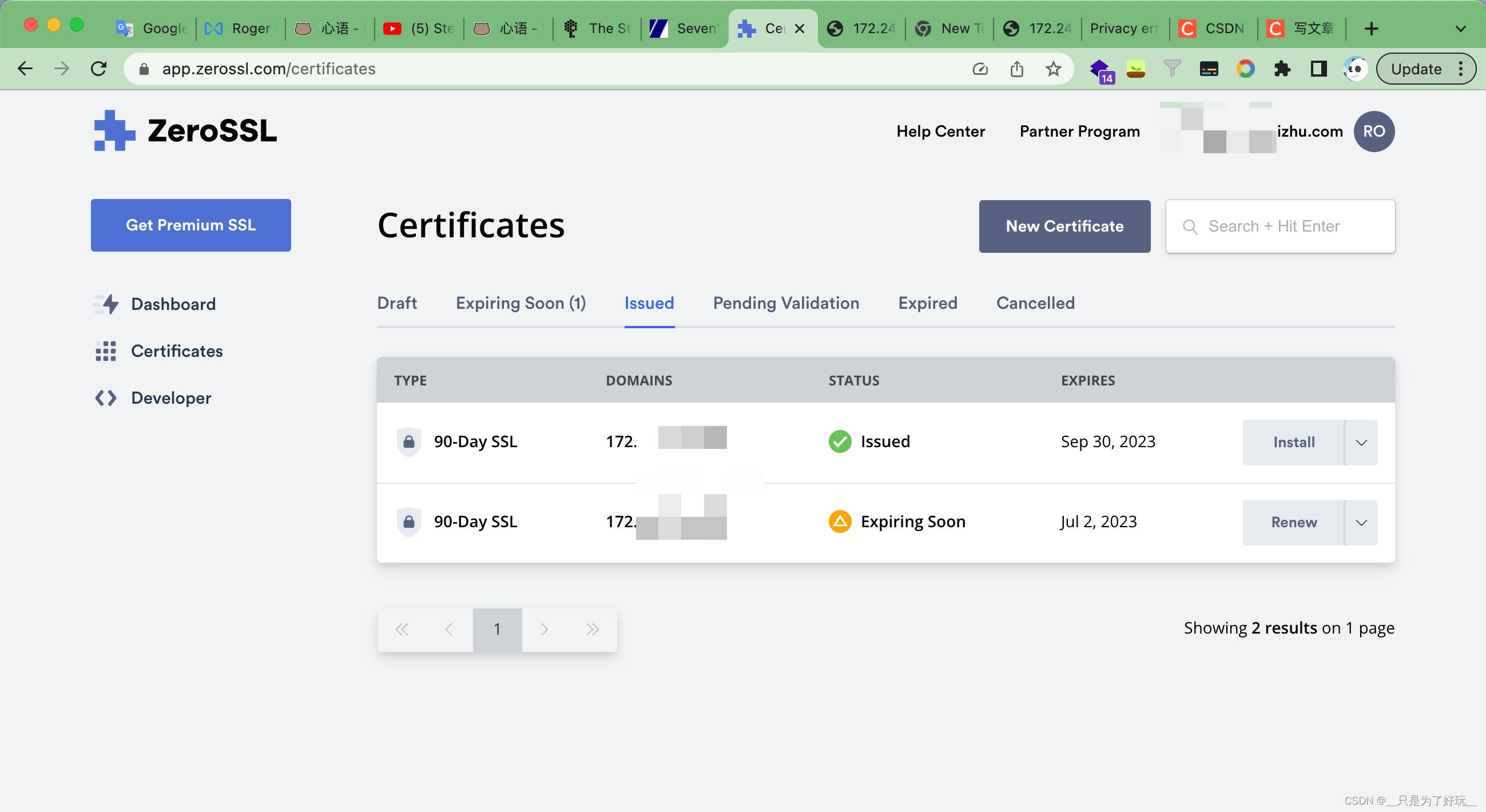Image resolution: width=1486 pixels, height=812 pixels.
Task: Go to Dashboard in sidebar
Action: click(x=155, y=304)
